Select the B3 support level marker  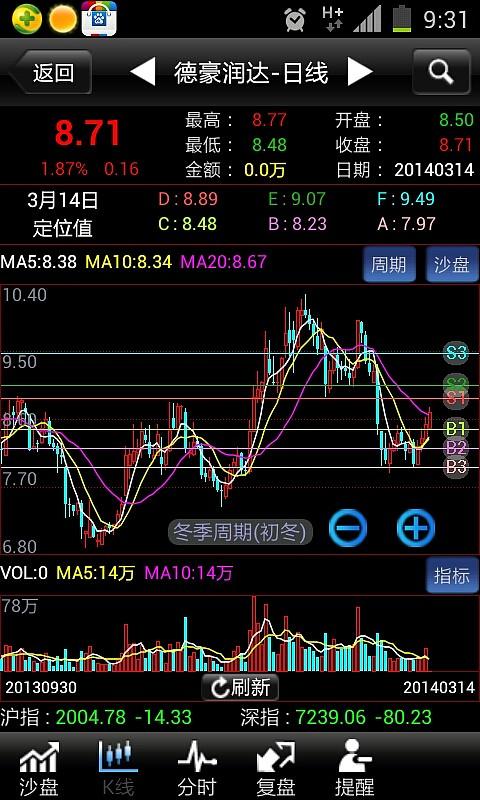pyautogui.click(x=456, y=467)
